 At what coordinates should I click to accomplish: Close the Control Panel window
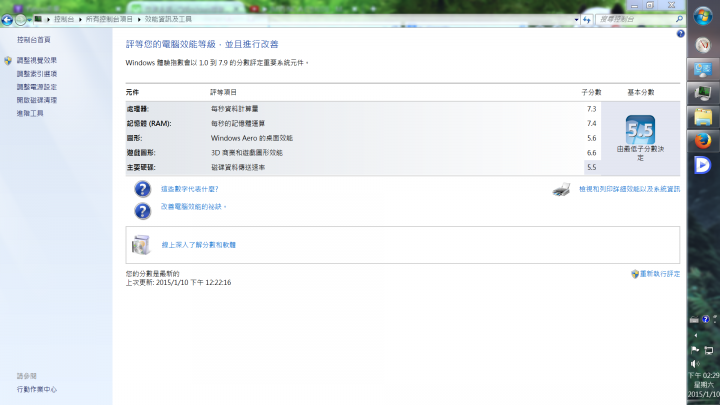671,6
